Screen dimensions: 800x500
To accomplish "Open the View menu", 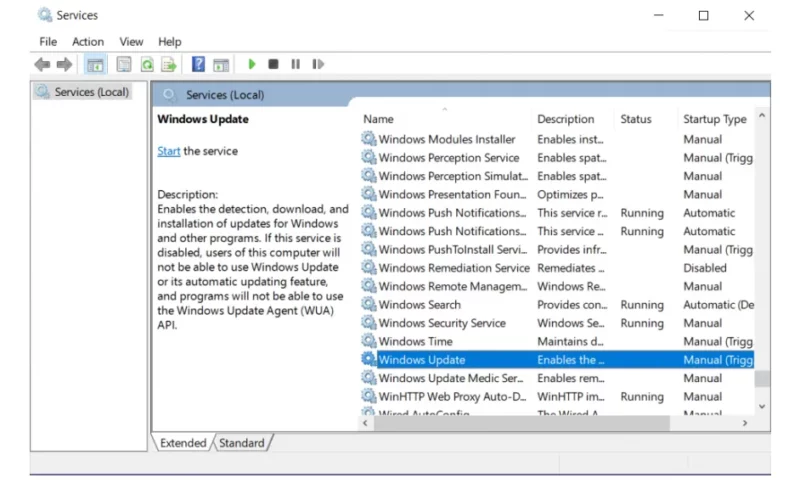I will [131, 42].
